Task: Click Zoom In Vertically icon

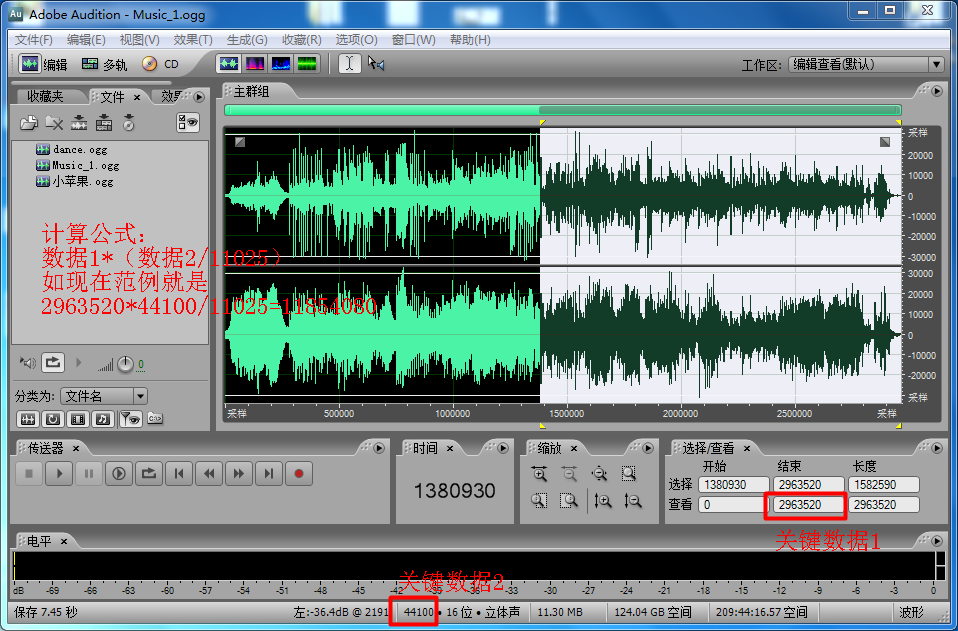Action: pos(602,501)
